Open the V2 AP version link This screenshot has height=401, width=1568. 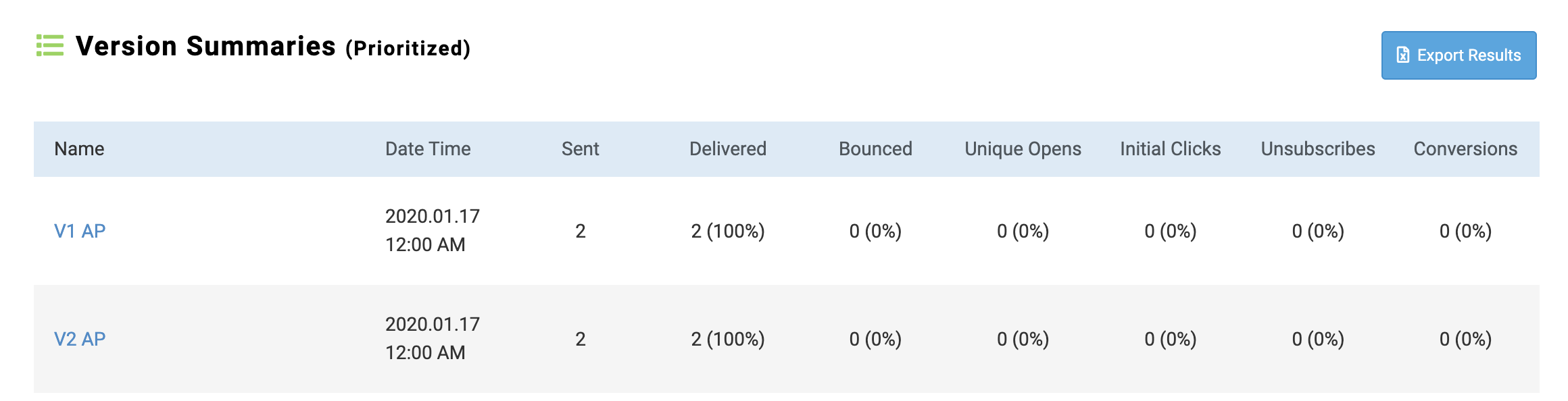(x=80, y=339)
